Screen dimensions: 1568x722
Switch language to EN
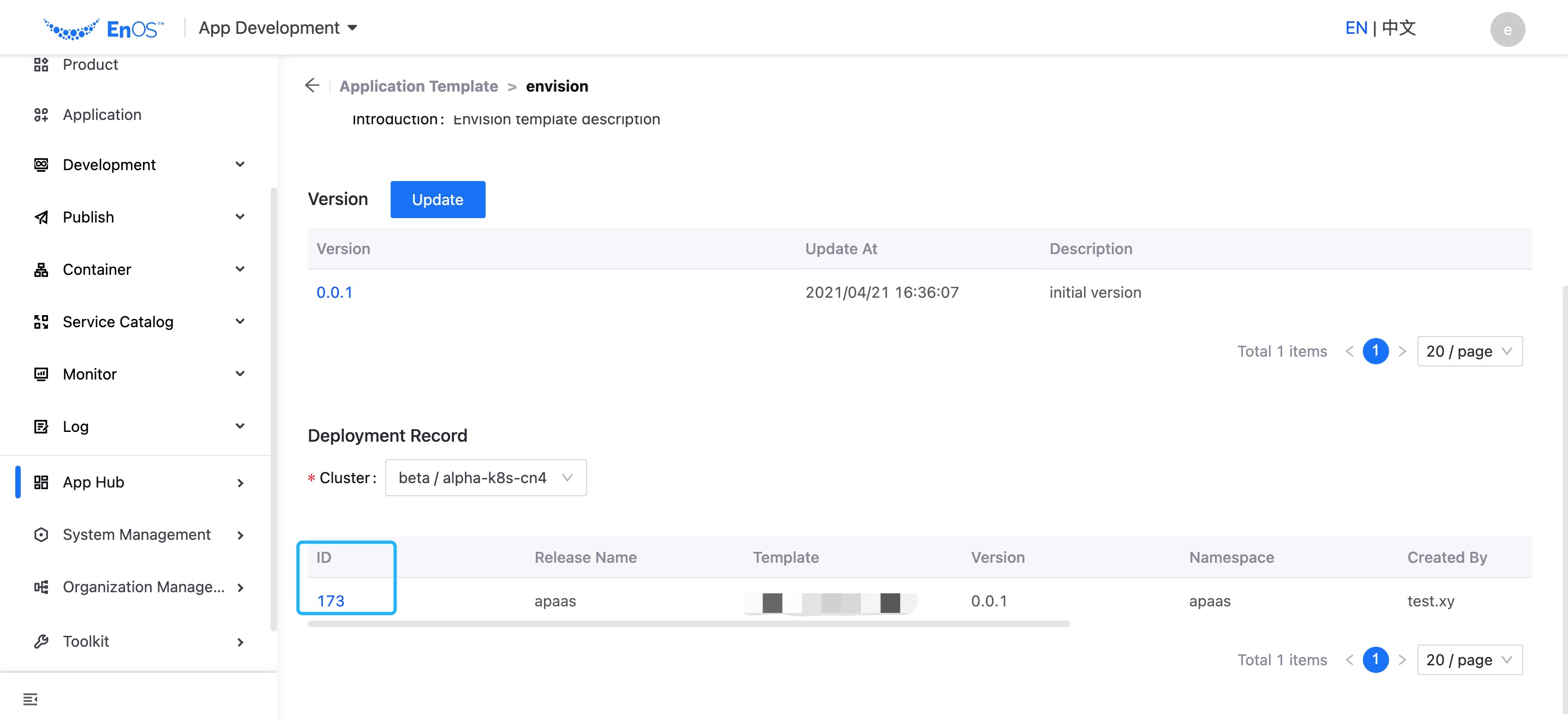(1356, 28)
